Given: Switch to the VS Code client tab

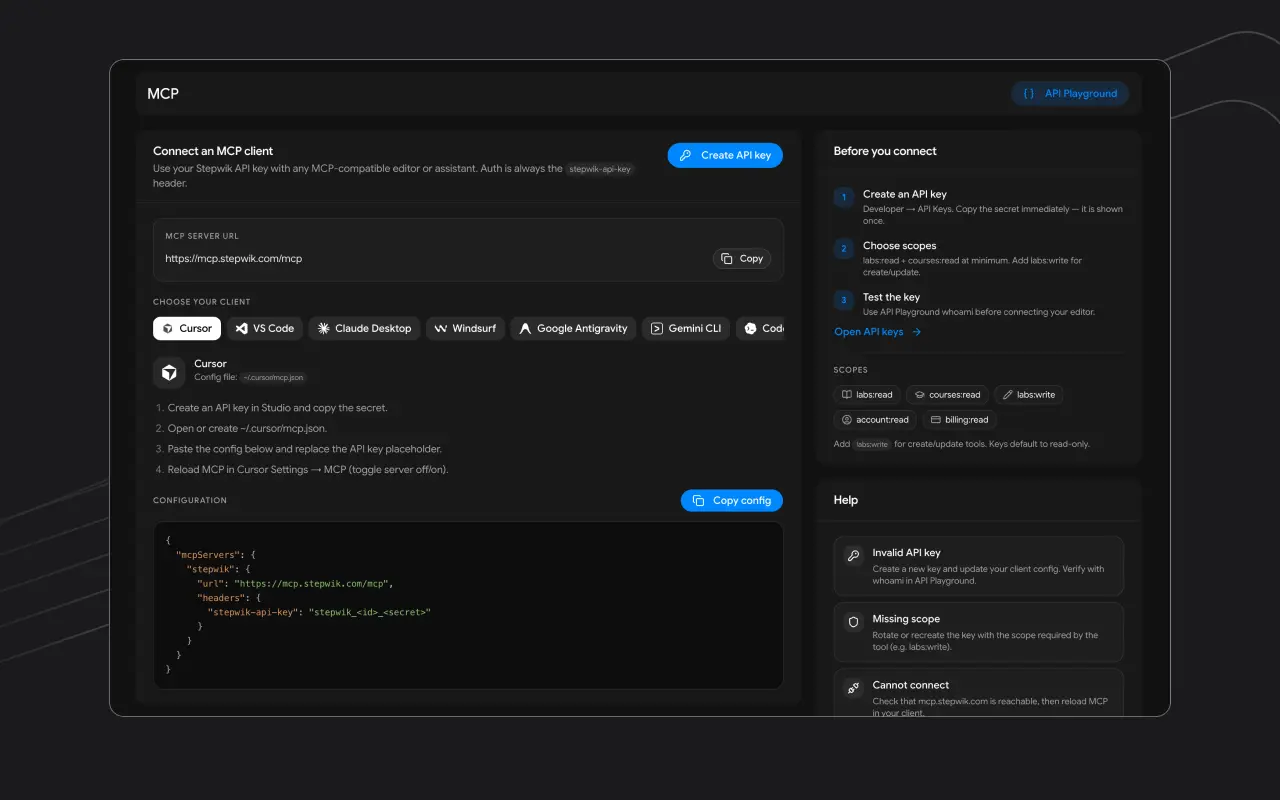Looking at the screenshot, I should pos(265,328).
